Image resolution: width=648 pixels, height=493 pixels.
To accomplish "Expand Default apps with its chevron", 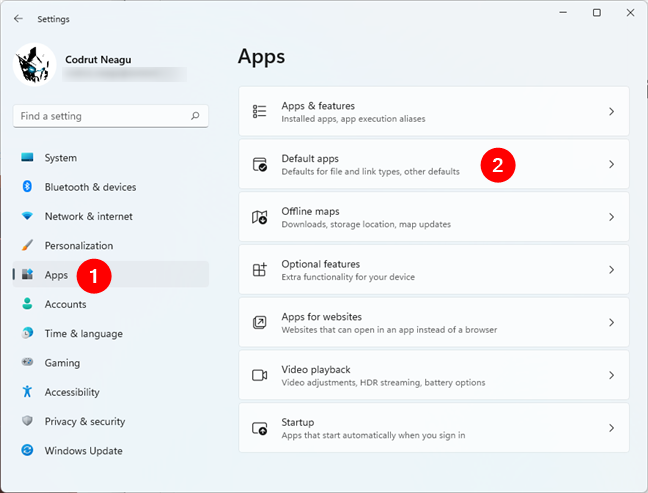I will [x=611, y=164].
